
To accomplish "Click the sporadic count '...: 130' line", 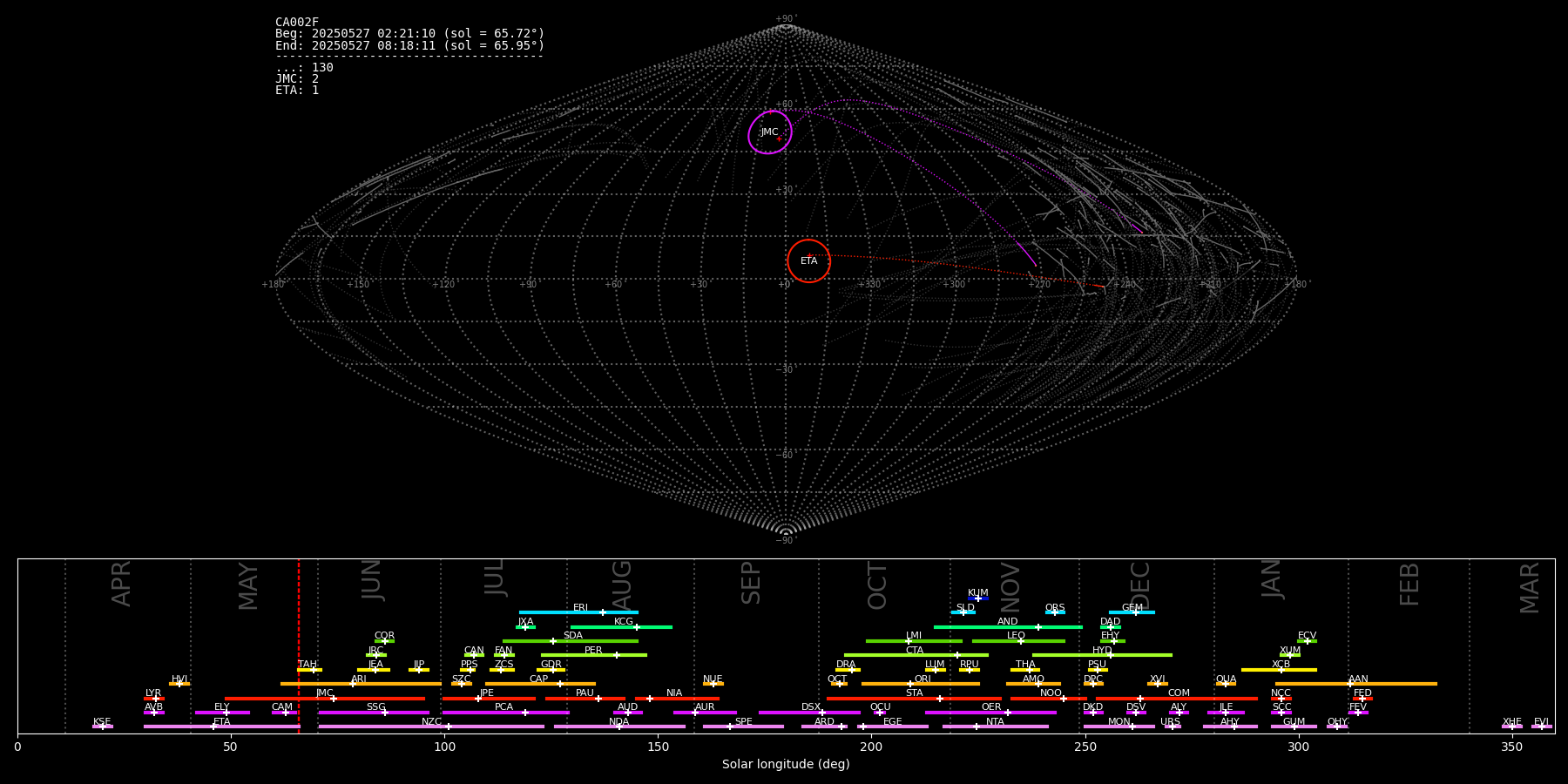I will pyautogui.click(x=304, y=68).
